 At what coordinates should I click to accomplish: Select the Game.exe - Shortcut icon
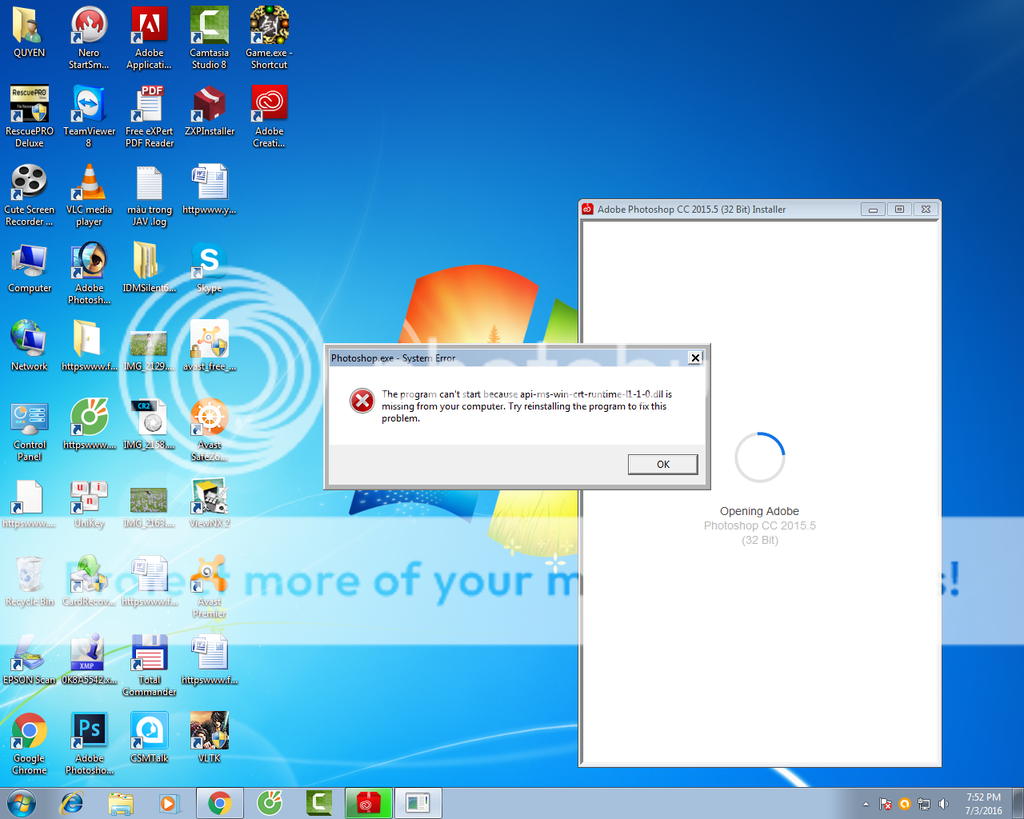click(x=269, y=38)
